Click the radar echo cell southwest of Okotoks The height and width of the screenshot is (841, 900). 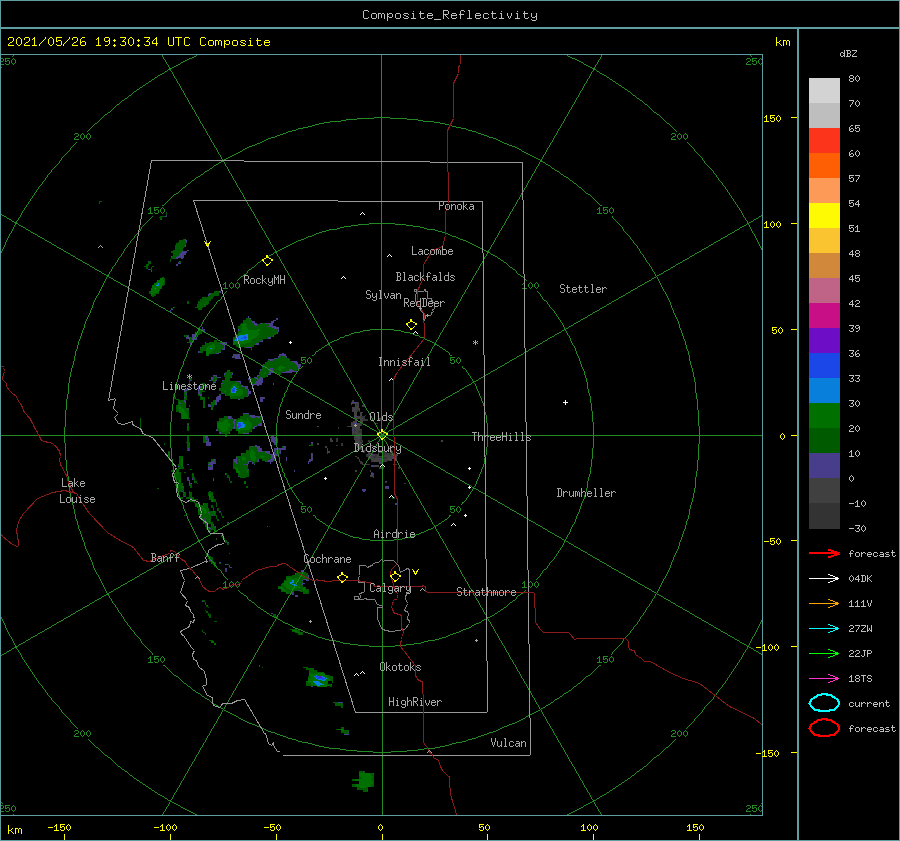tap(319, 678)
